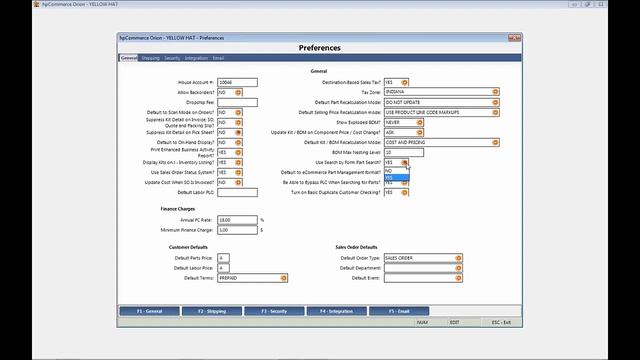The image size is (640, 360).
Task: Open Default Kit/BOM Recalculation Mode dropdown arrow
Action: (495, 142)
